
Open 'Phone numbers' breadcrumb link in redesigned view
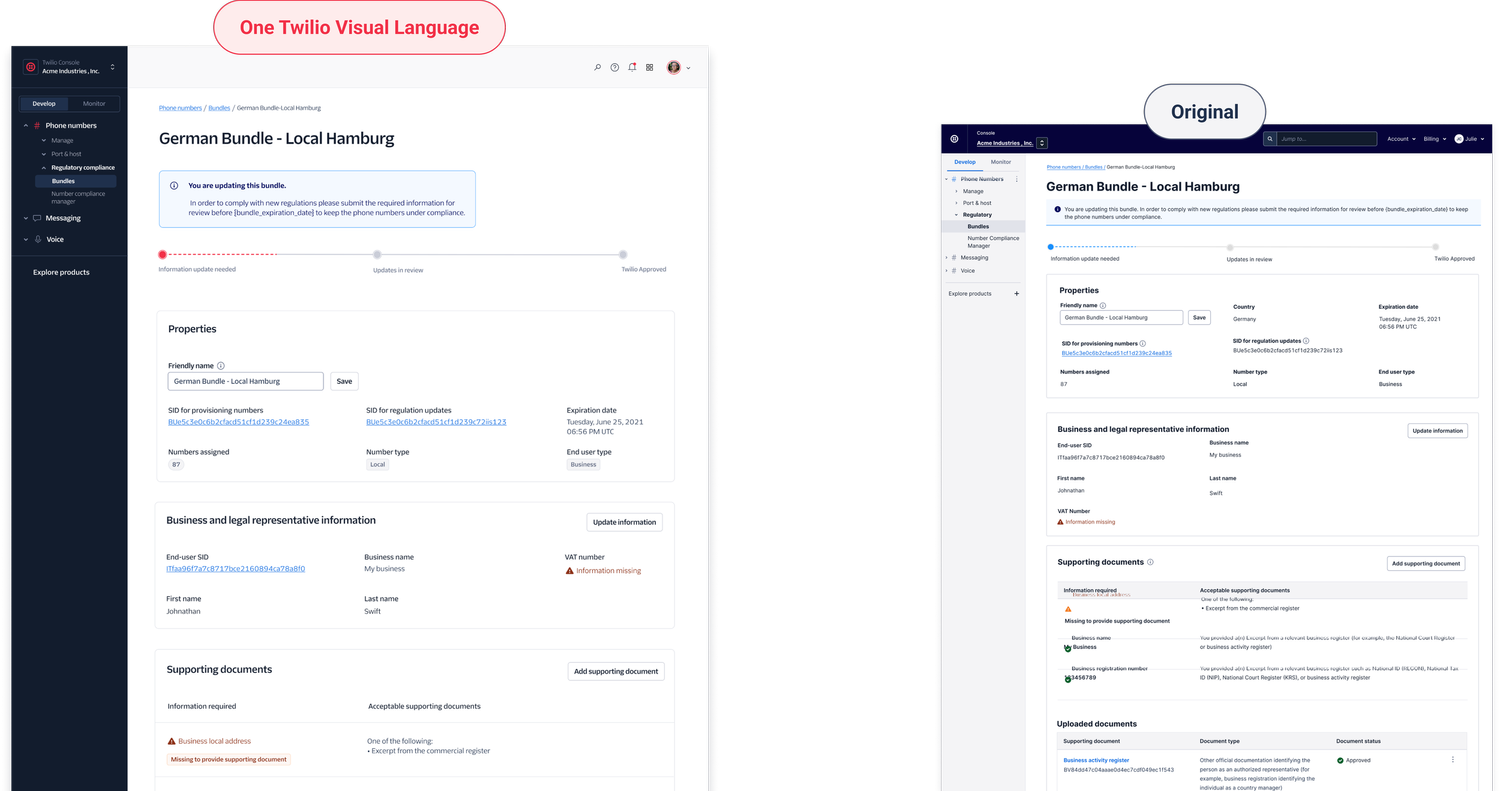click(180, 108)
